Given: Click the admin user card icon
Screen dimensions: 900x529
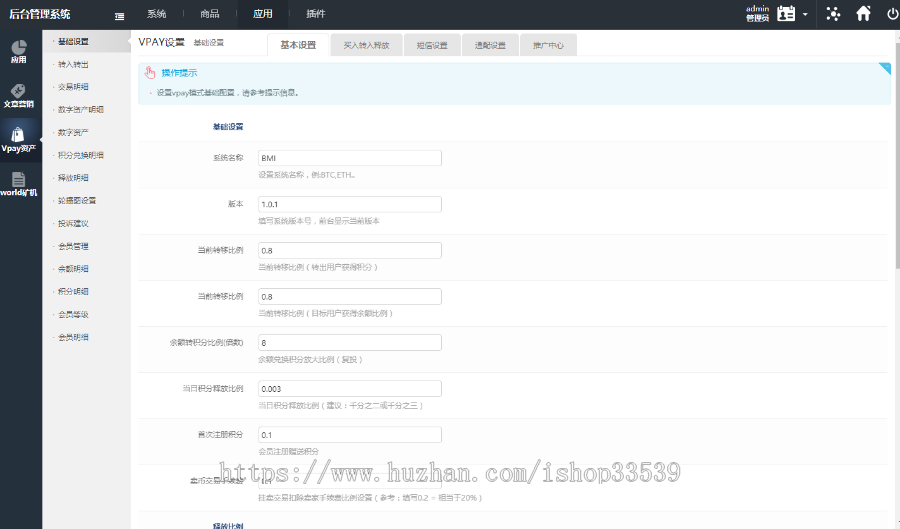Looking at the screenshot, I should coord(786,14).
